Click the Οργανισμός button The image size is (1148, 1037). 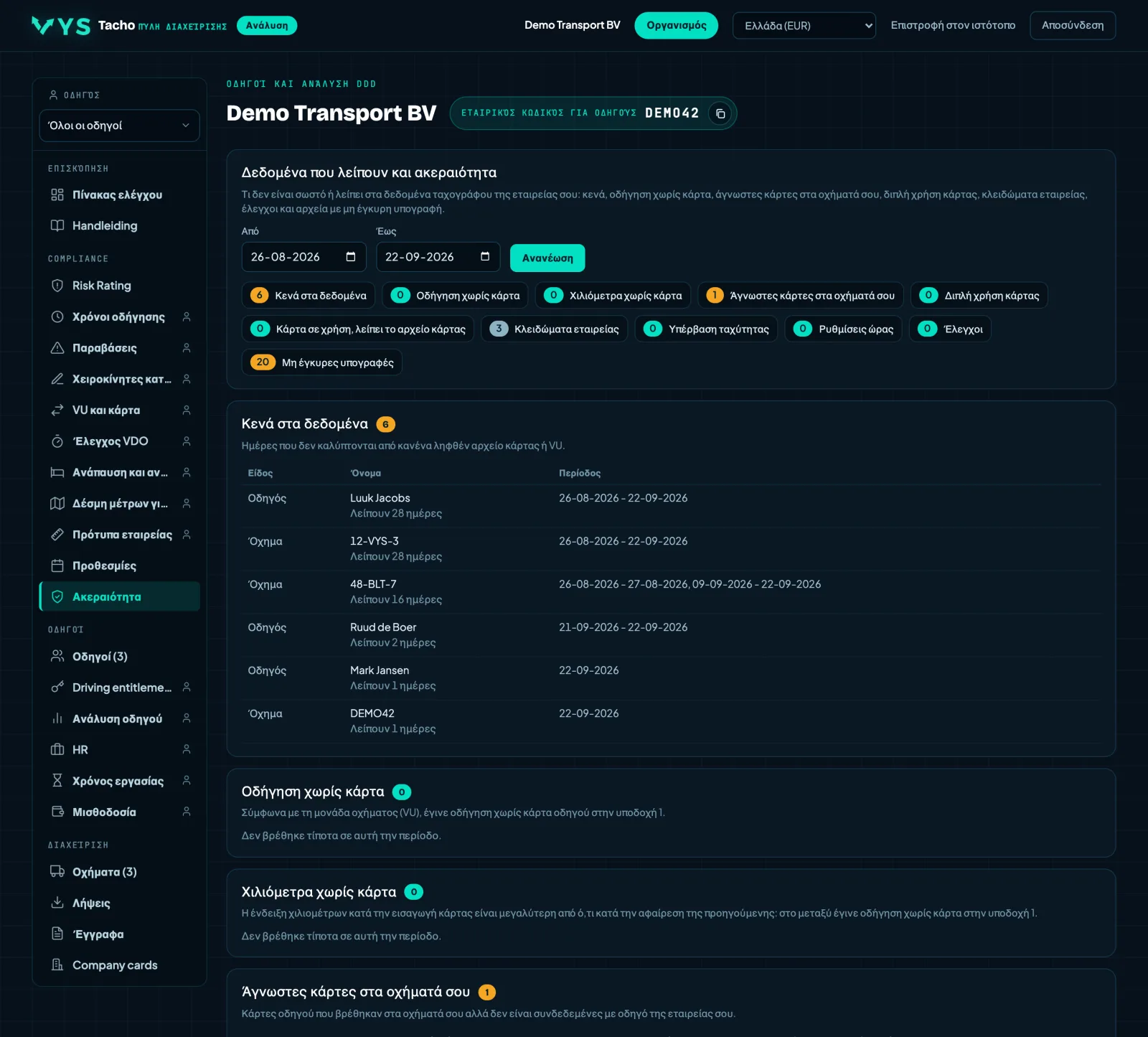click(x=676, y=26)
